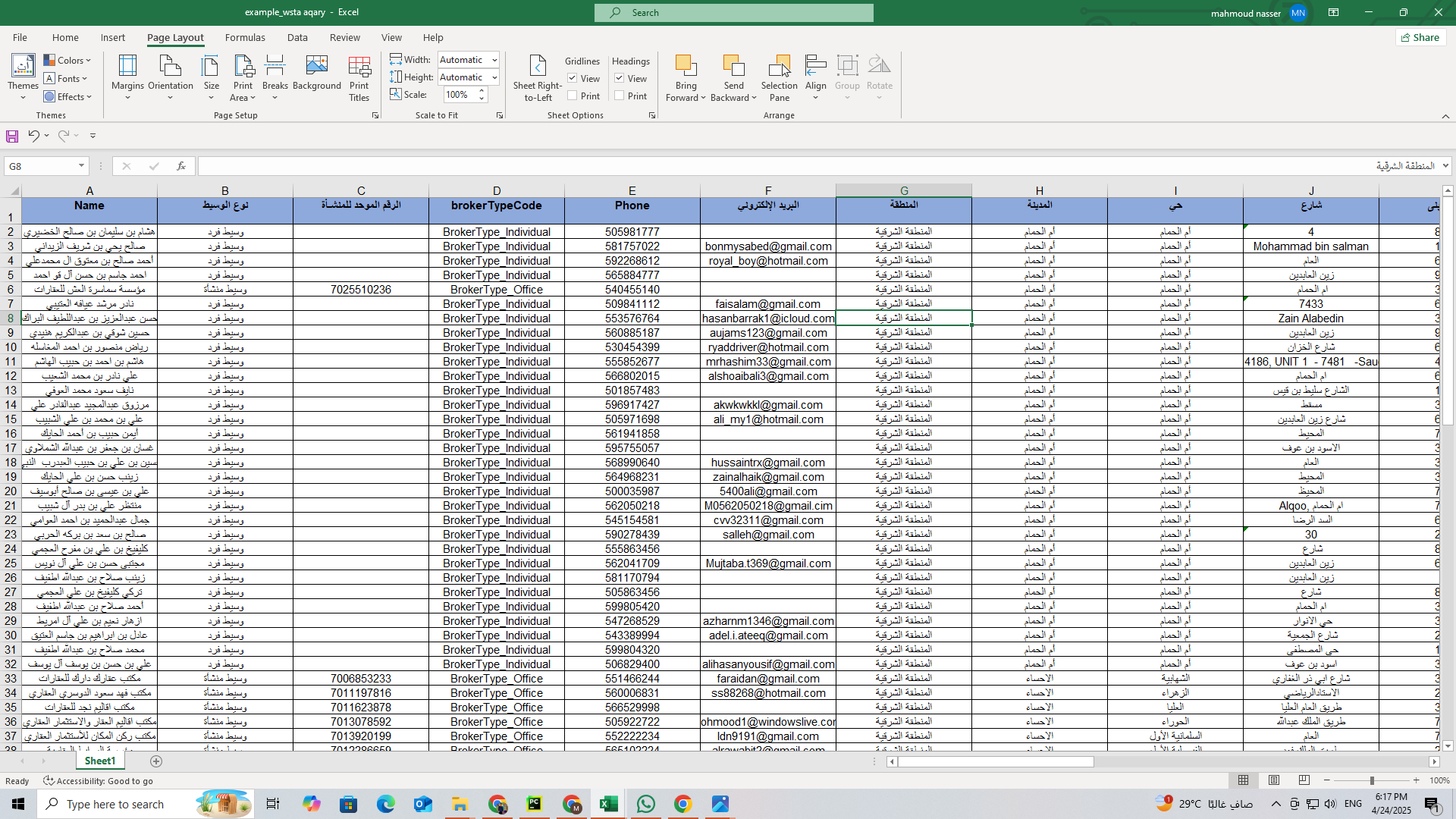Click the Background image icon
This screenshot has height=819, width=1456.
coord(316,73)
